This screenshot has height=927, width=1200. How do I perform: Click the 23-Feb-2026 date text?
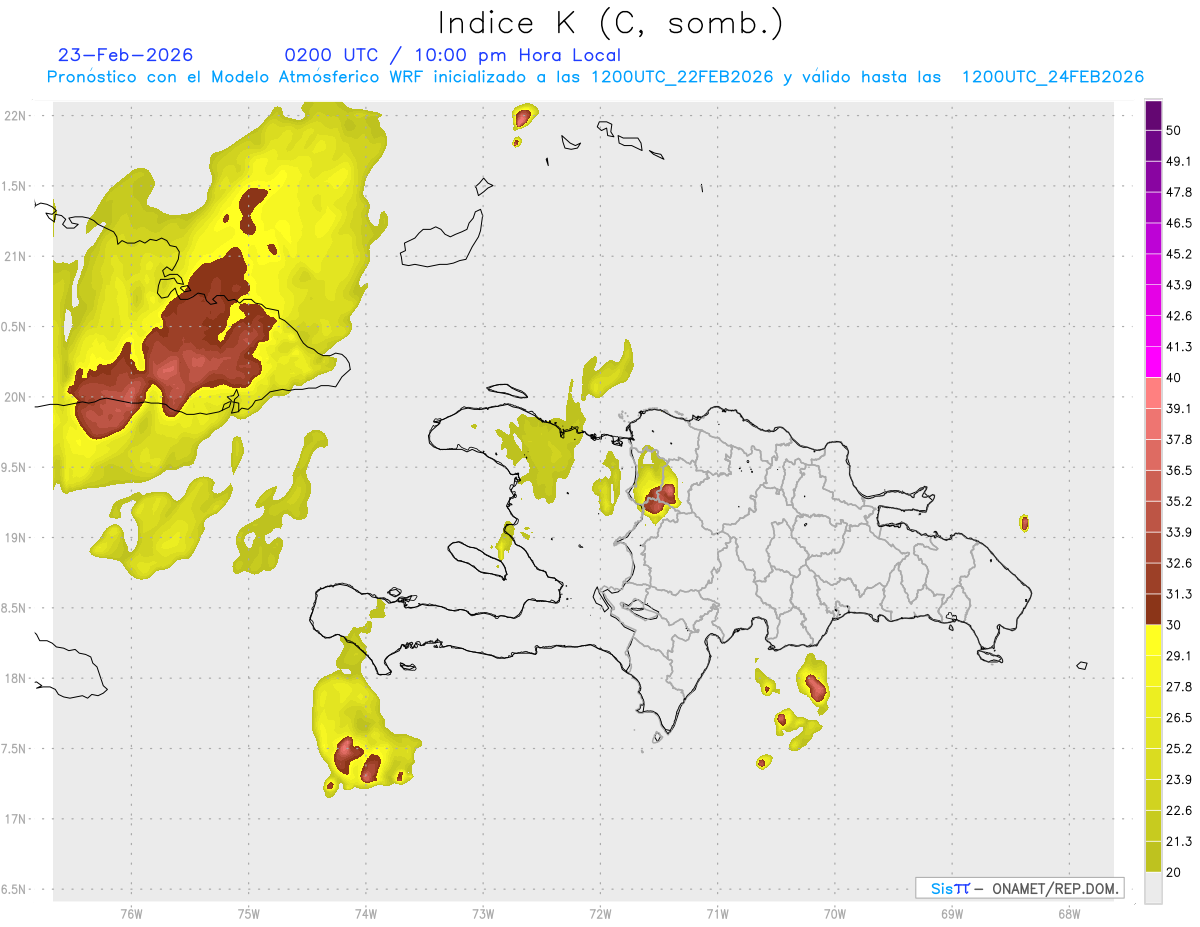126,55
